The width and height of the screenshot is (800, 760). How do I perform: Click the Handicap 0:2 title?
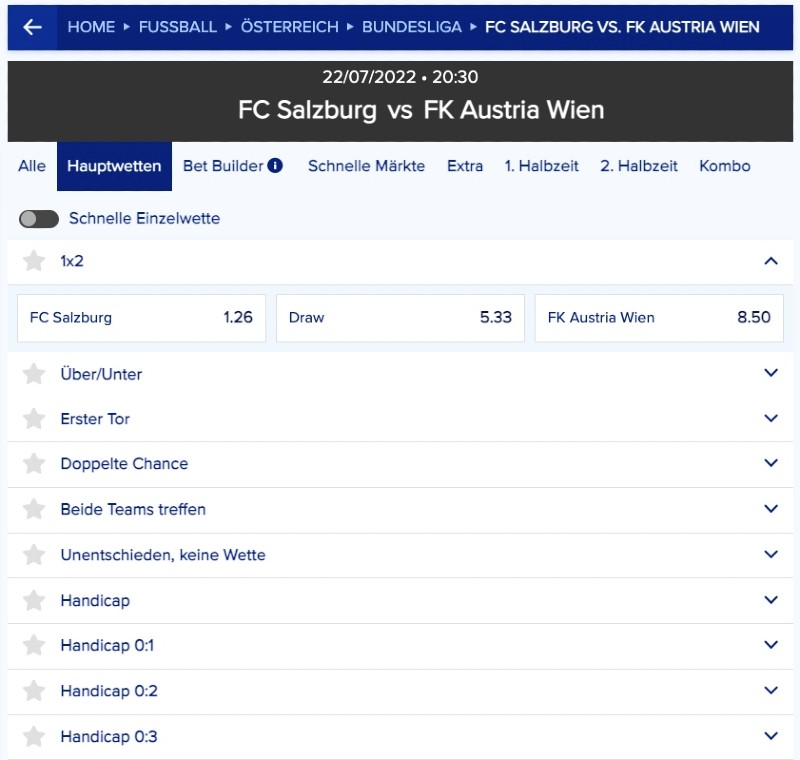[109, 691]
